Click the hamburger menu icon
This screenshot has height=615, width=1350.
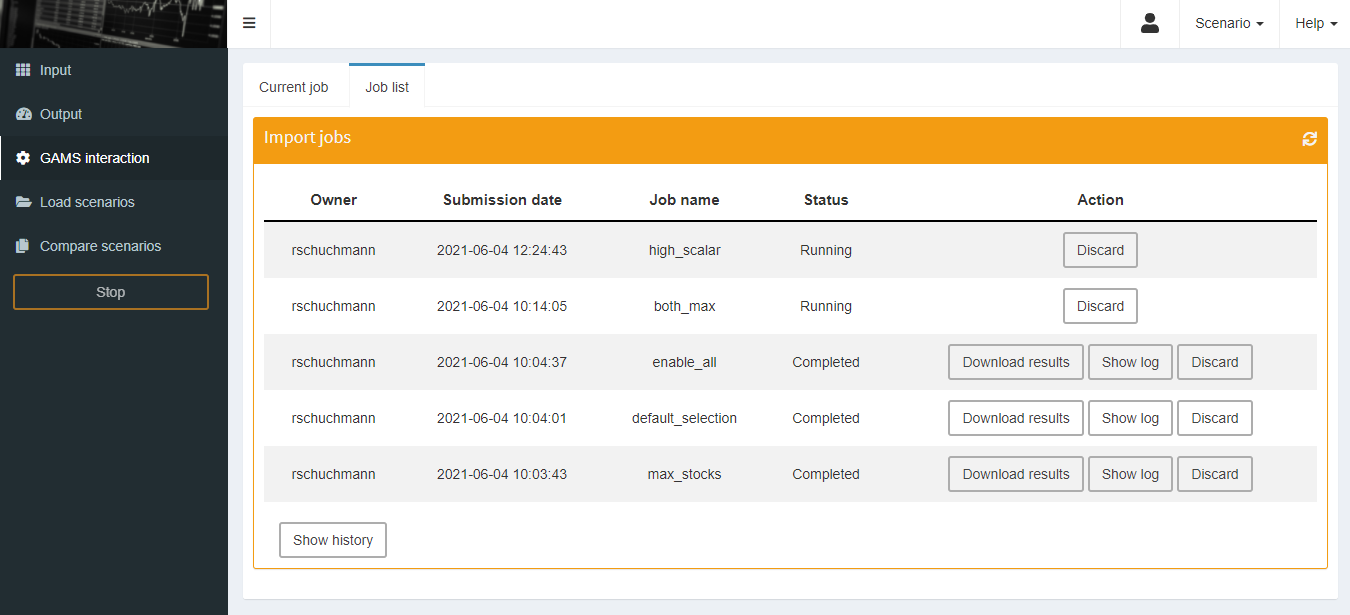point(248,23)
